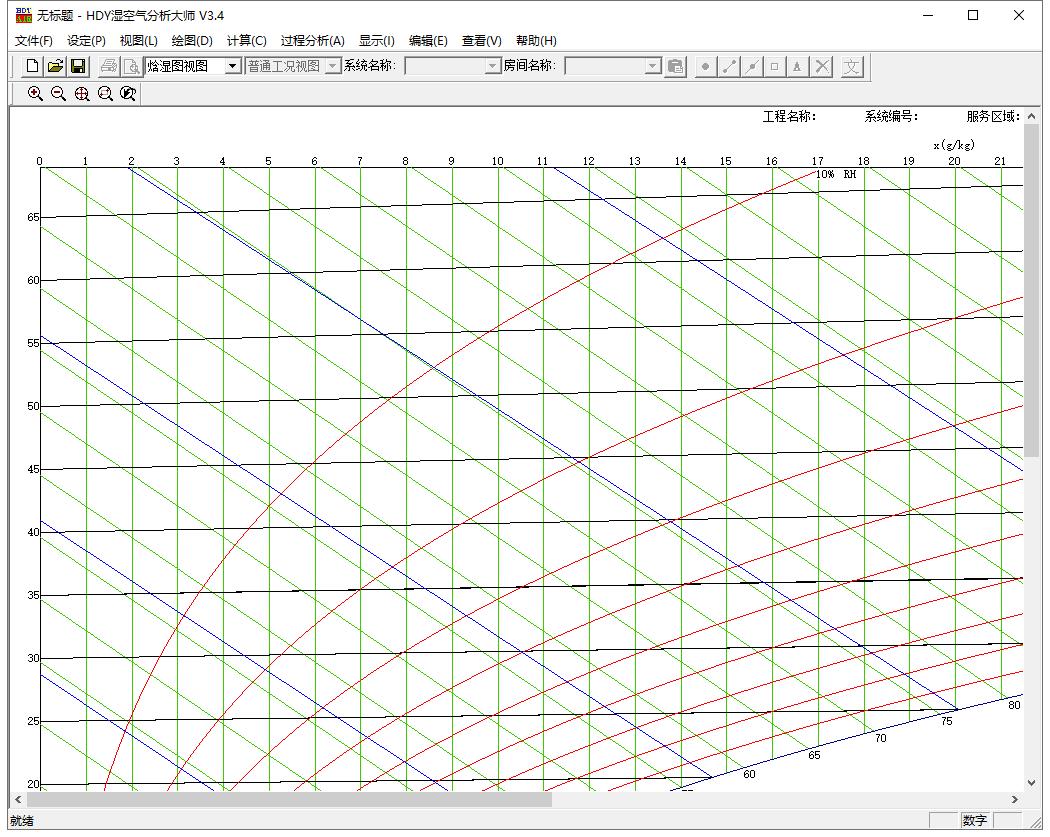This screenshot has width=1050, height=837.
Task: Open the 帮助(H) menu
Action: pos(536,41)
